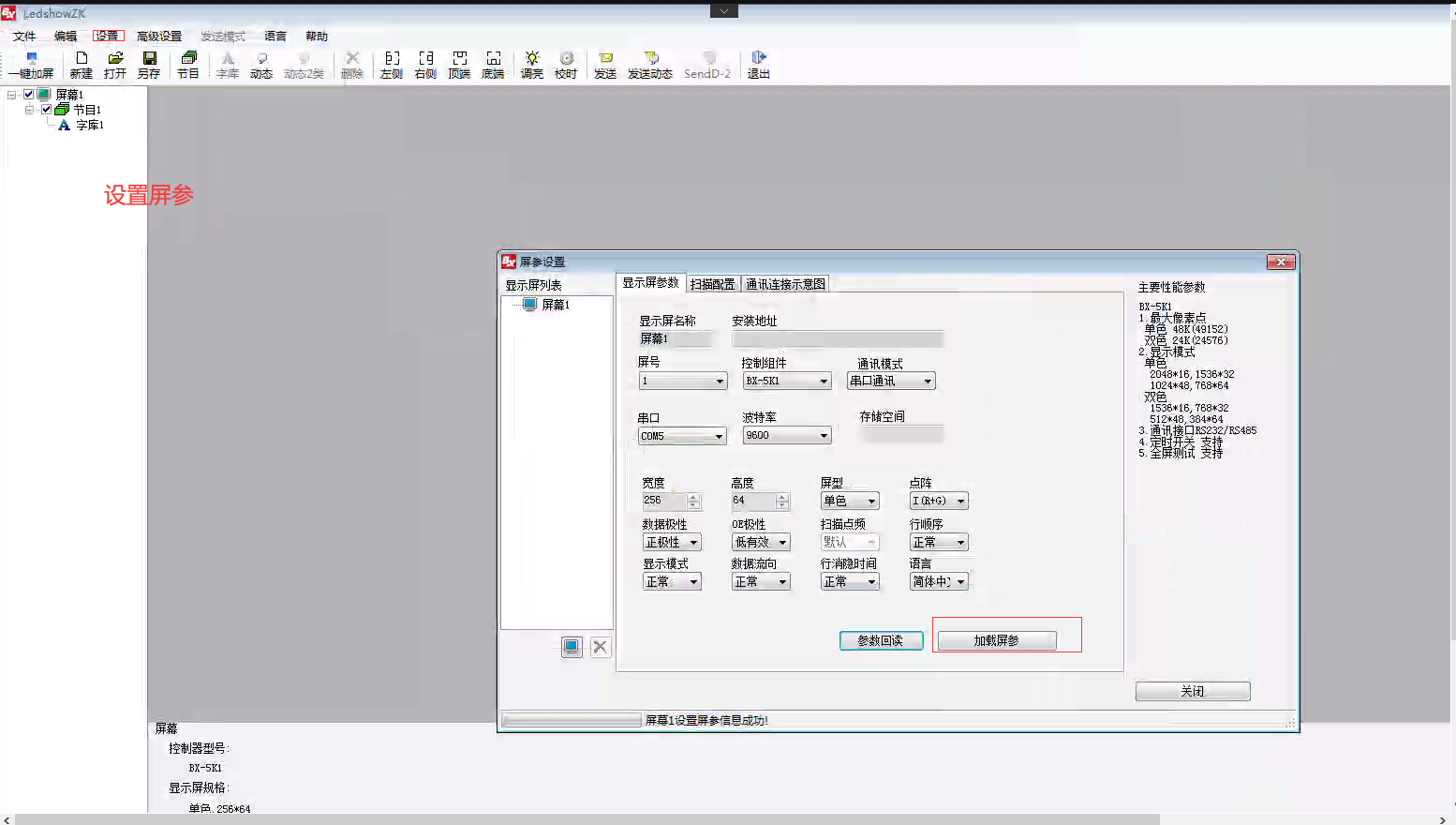Collapse the 节目1 tree node
Viewport: 1456px width, 825px height.
click(x=29, y=110)
